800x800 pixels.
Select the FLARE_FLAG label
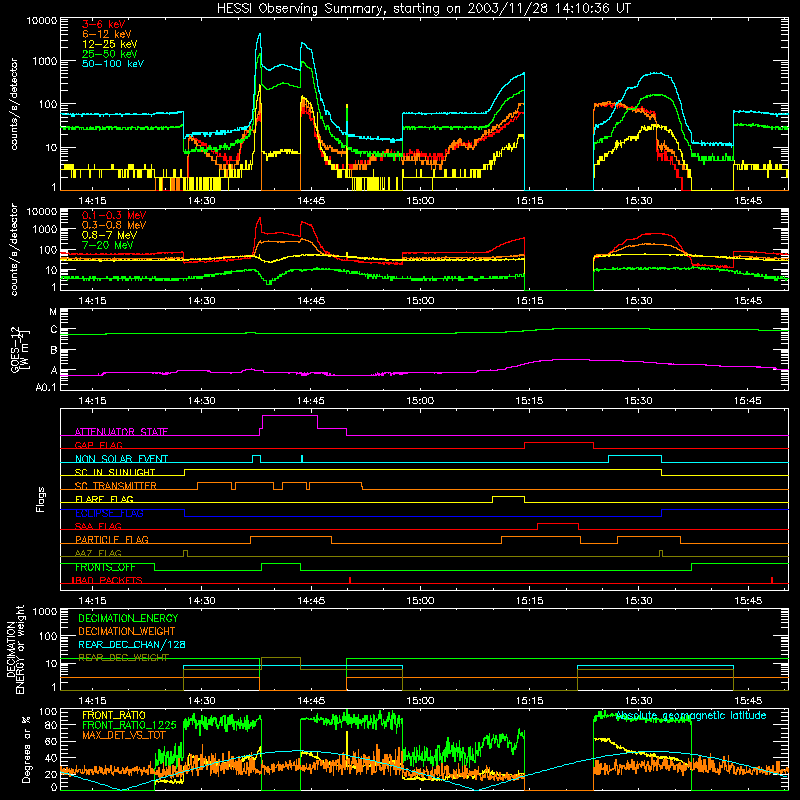104,499
